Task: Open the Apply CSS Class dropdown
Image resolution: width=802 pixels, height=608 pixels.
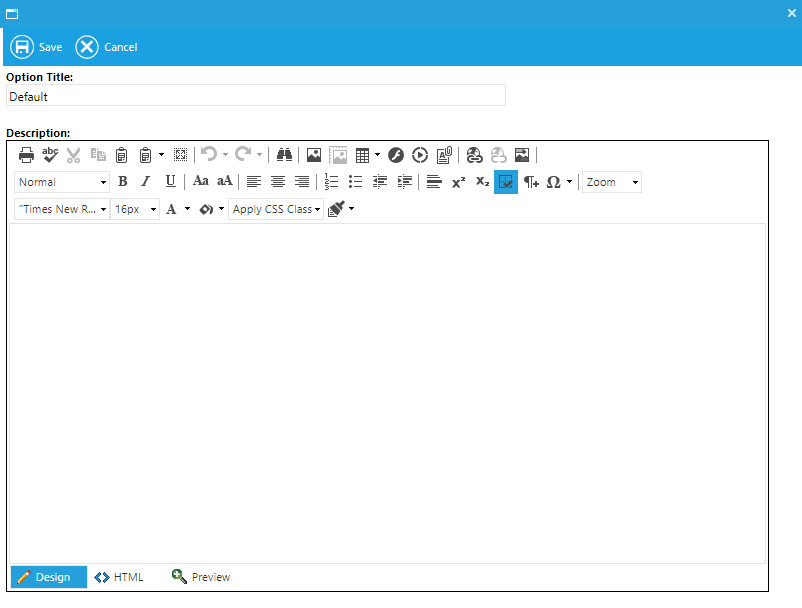Action: (x=276, y=209)
